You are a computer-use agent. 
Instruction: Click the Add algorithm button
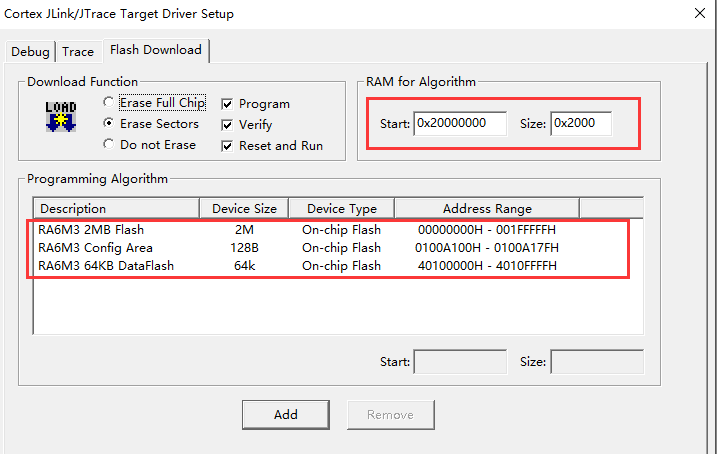[286, 414]
